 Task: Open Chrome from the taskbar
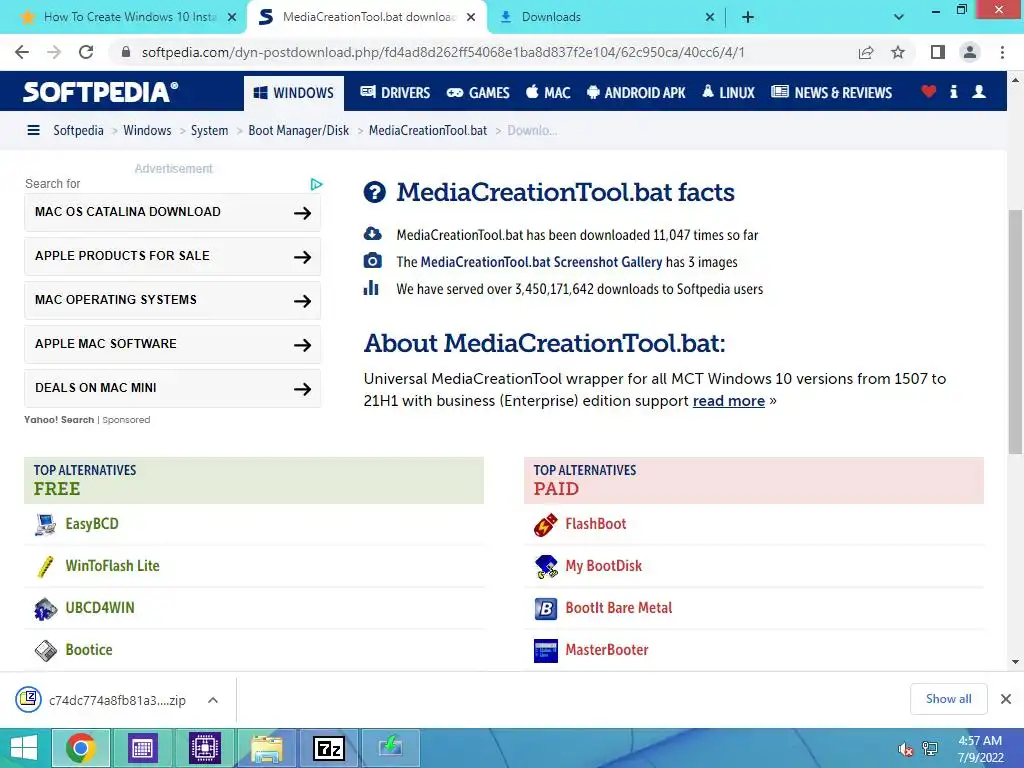point(80,748)
